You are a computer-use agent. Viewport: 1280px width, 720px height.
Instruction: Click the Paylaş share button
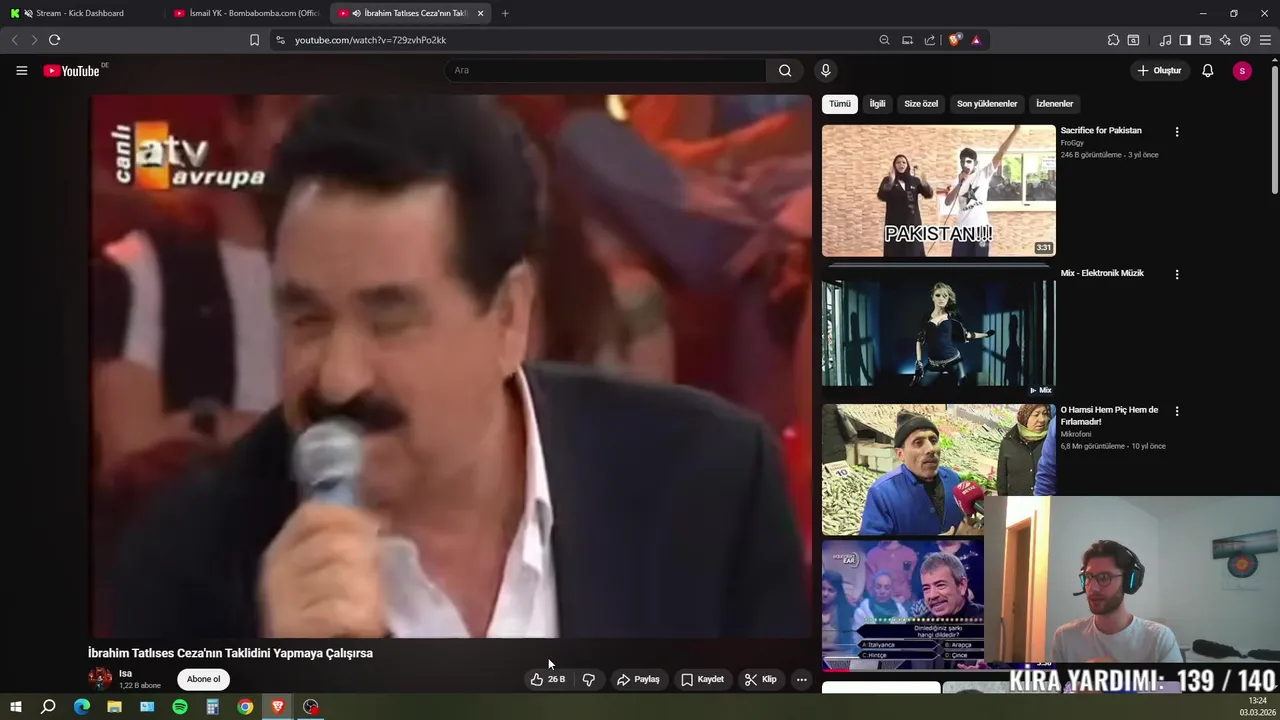click(638, 679)
